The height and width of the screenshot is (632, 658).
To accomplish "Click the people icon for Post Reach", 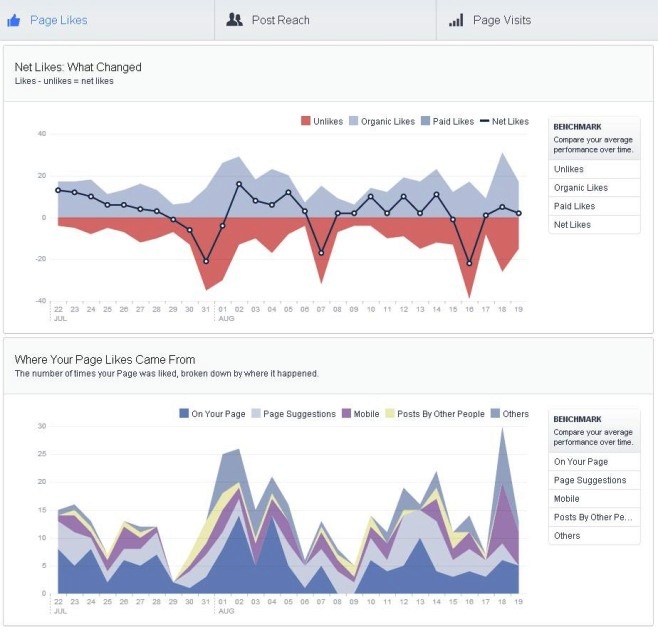I will pyautogui.click(x=234, y=20).
